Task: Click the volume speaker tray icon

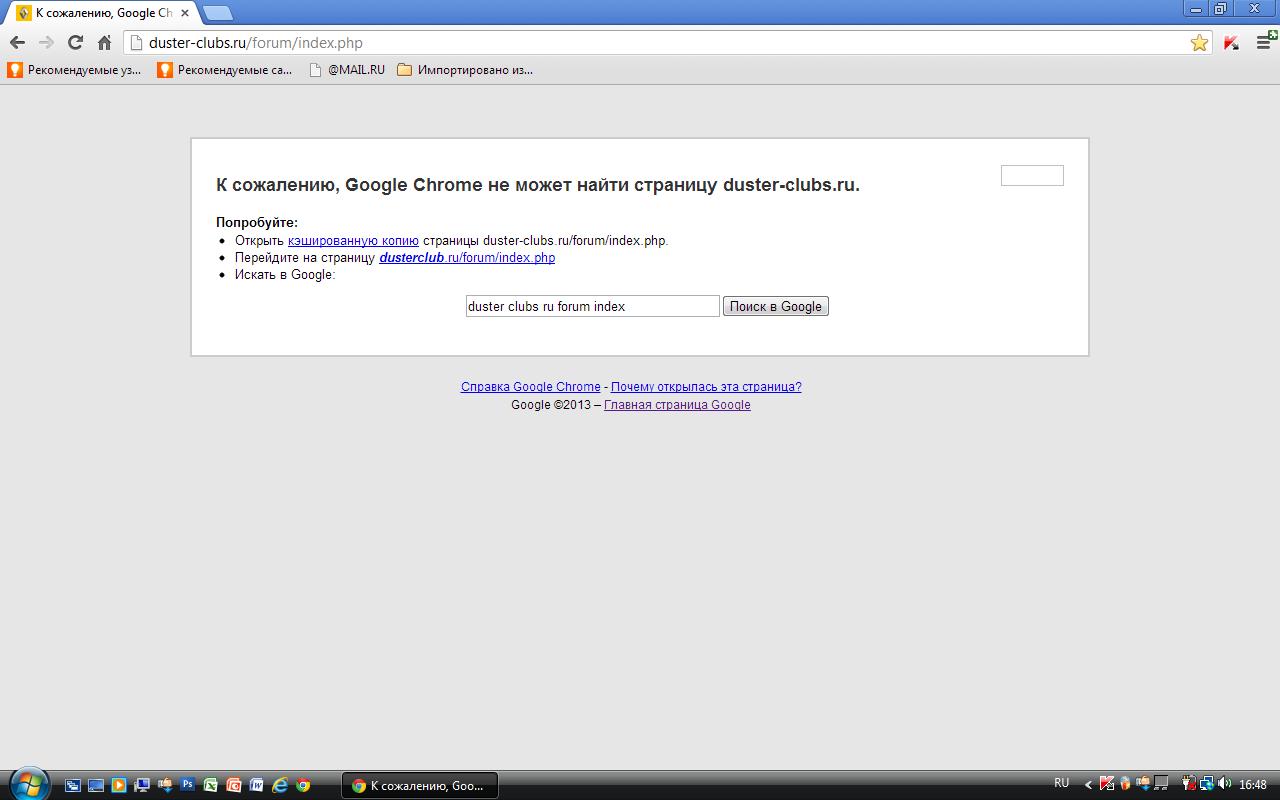Action: click(x=1222, y=784)
